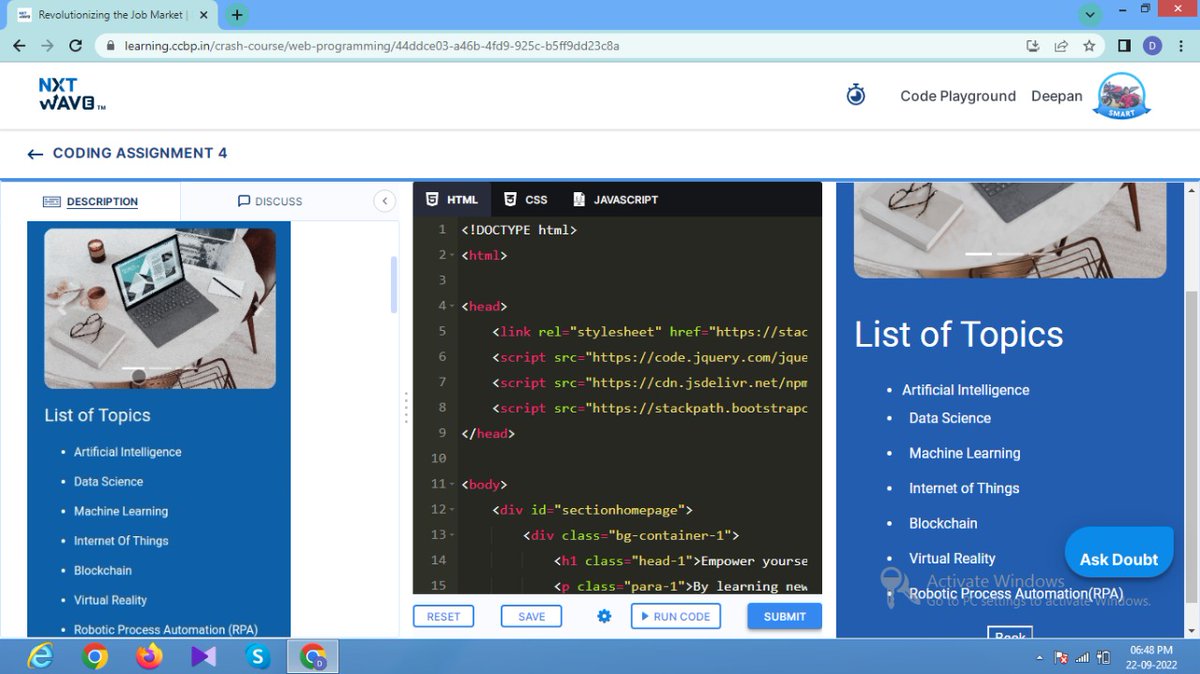Click the network signal icon in tray
Screen dimensions: 1200x674
point(1082,658)
